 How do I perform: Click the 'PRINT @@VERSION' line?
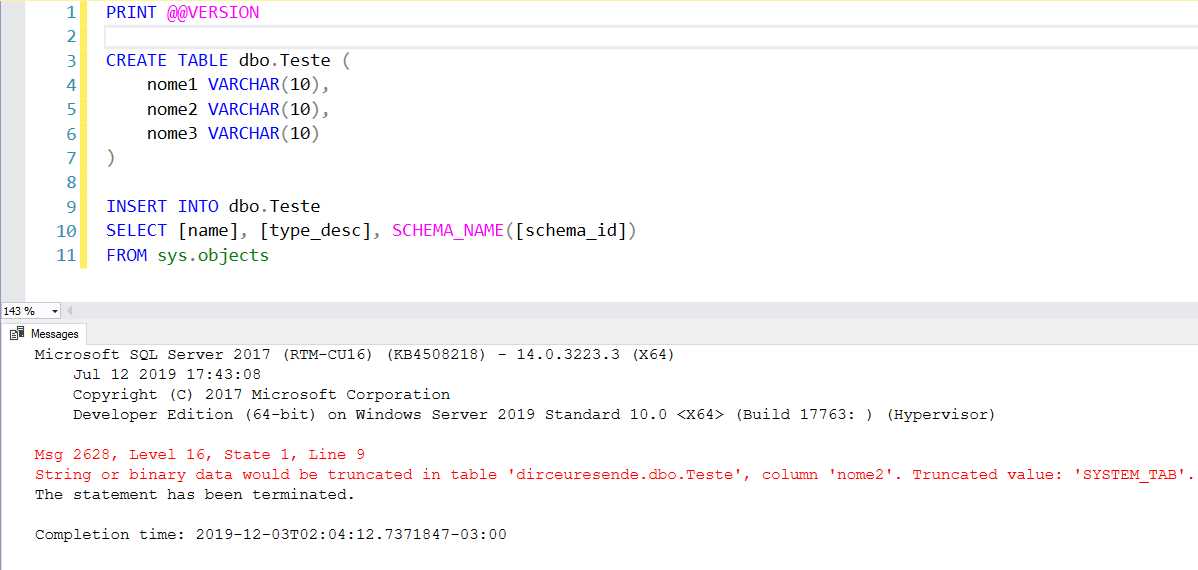point(183,12)
